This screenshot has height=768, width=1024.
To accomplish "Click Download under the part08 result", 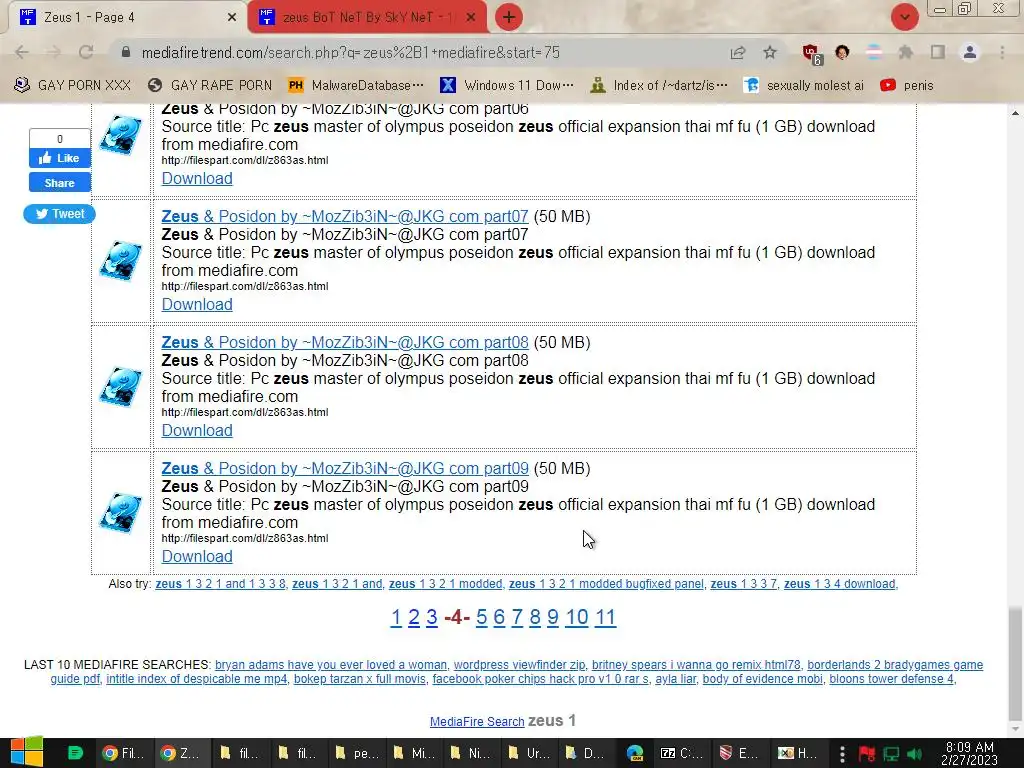I will (x=197, y=430).
